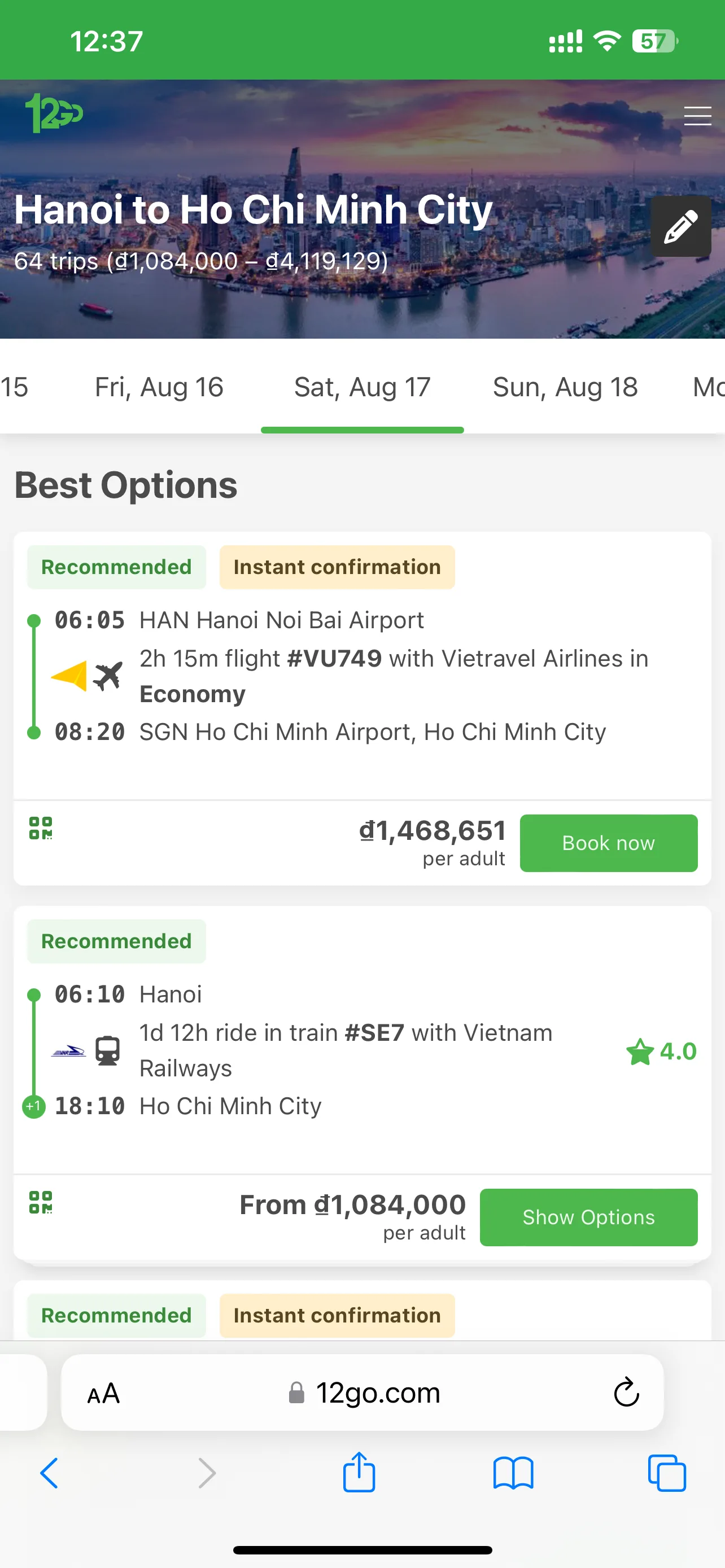
Task: Open the AA reader text options
Action: (x=103, y=1392)
